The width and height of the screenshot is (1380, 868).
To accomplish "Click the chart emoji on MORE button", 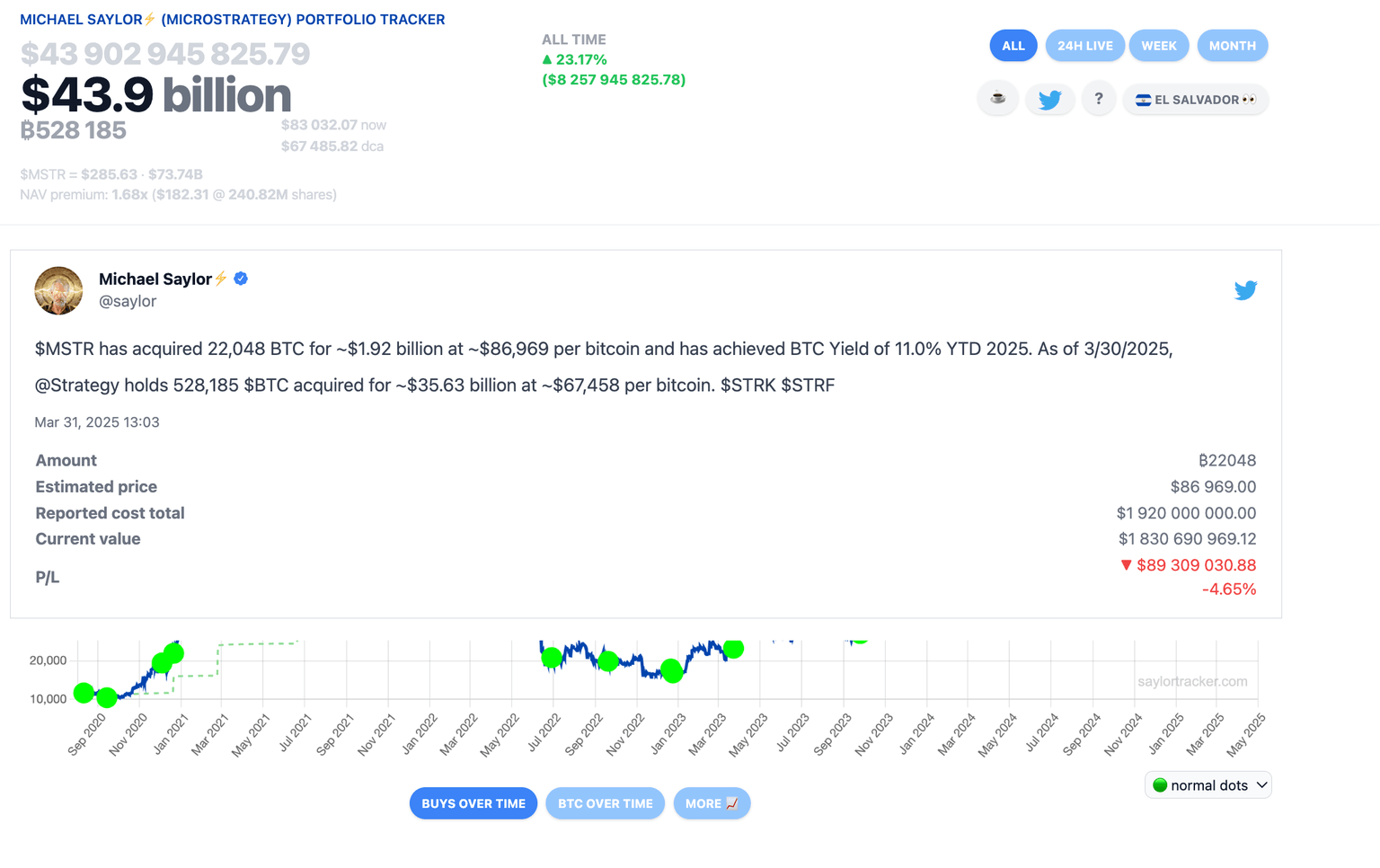I will tap(731, 803).
